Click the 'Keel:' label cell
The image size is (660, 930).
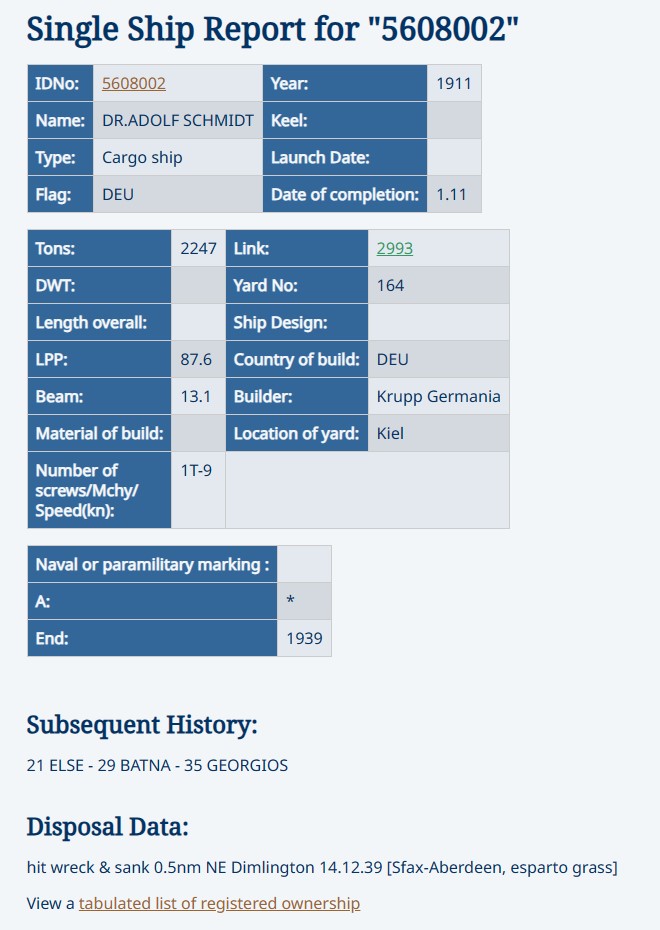345,120
